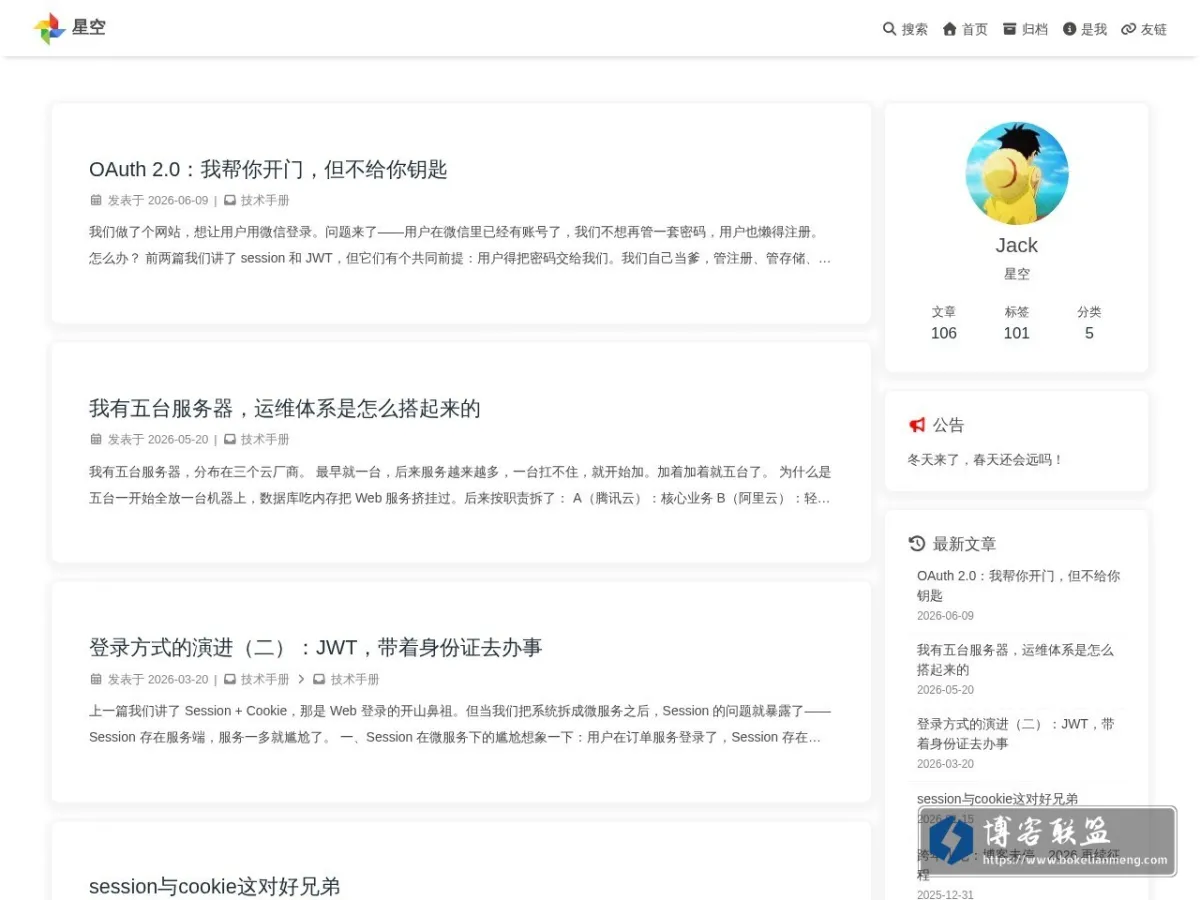The height and width of the screenshot is (900, 1200).
Task: Click calendar icon on the OAuth 2.0 post
Action: [96, 200]
